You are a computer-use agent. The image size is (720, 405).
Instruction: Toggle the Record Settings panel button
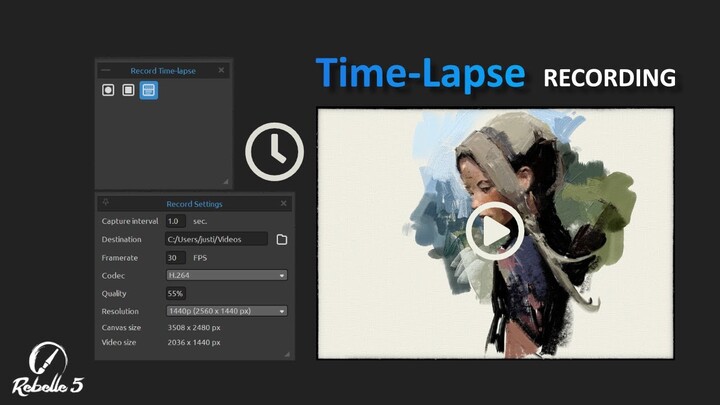tap(148, 90)
